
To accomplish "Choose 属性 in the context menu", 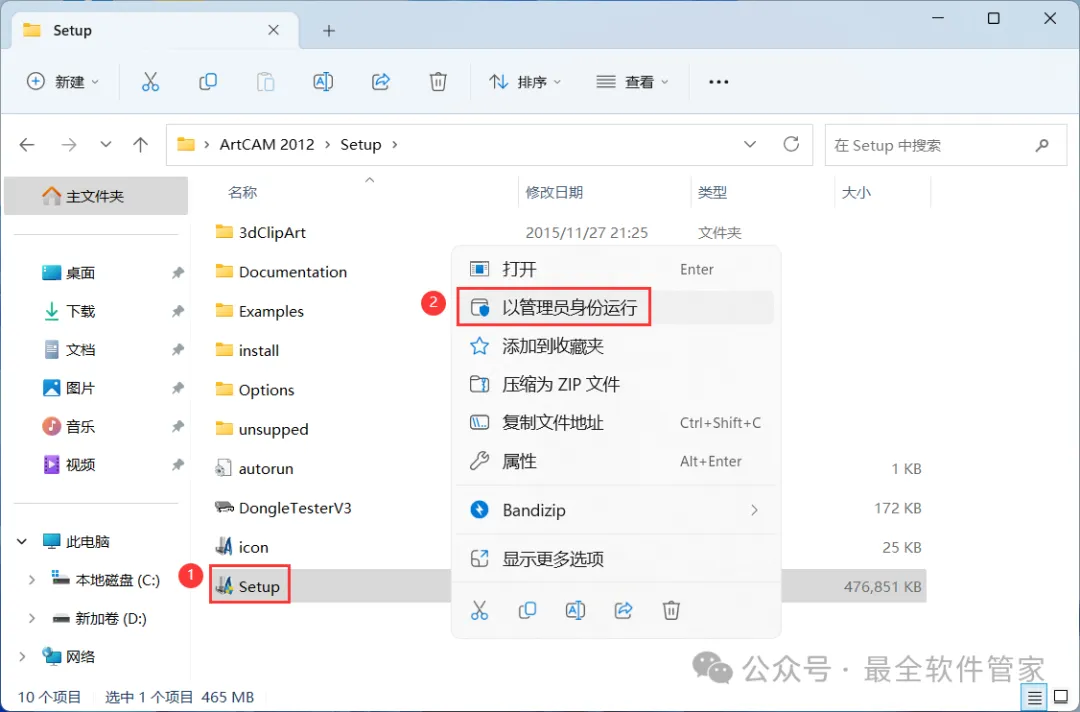I will [x=615, y=461].
